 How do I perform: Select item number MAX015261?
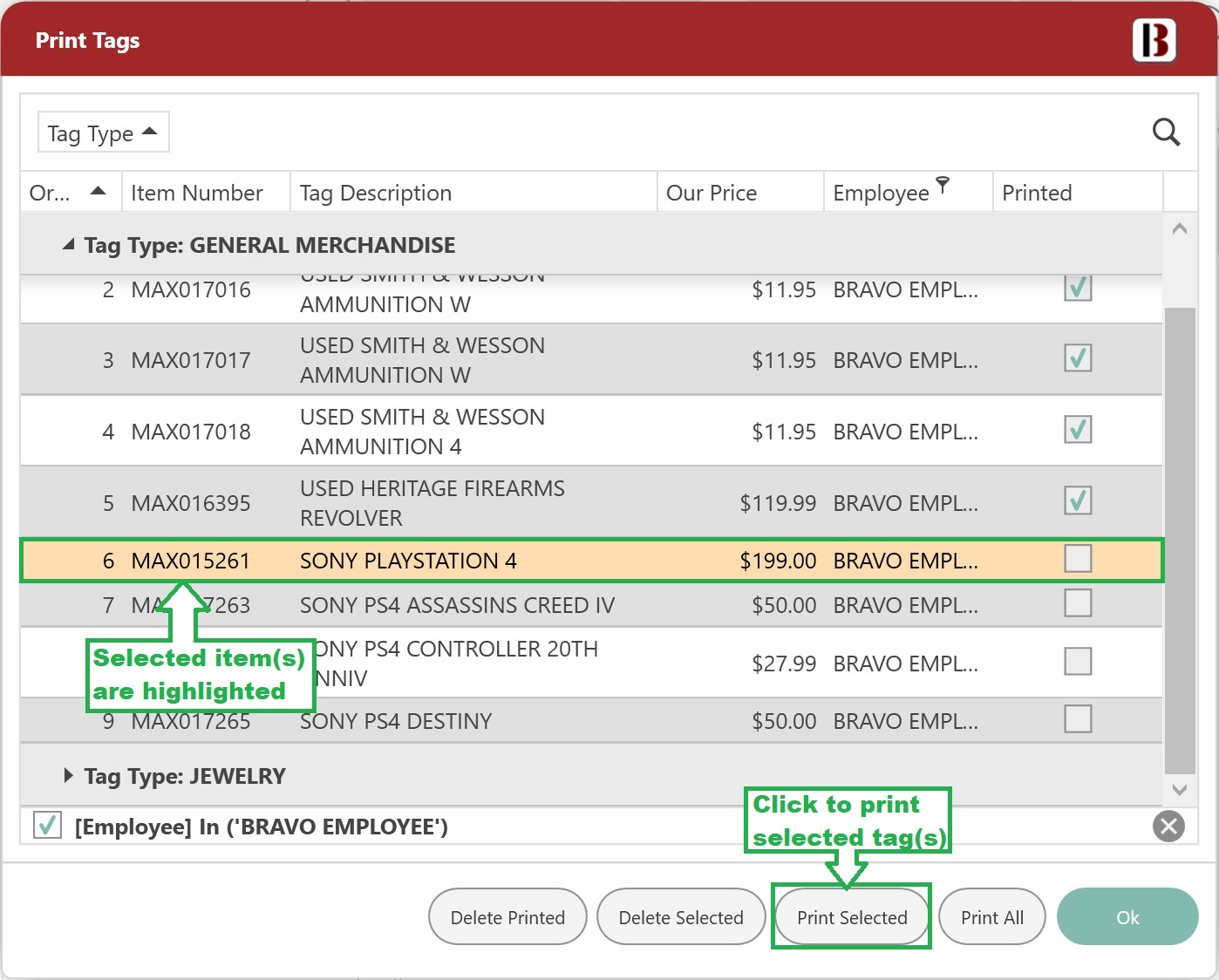191,561
